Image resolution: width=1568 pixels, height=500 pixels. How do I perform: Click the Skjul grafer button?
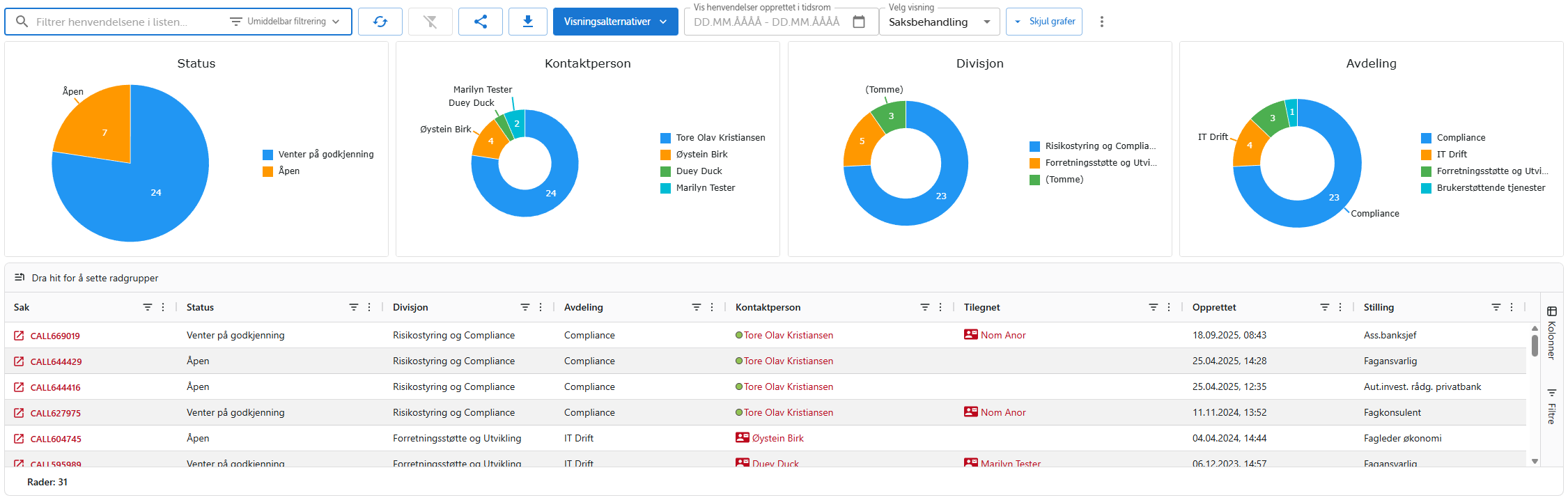tap(1044, 22)
